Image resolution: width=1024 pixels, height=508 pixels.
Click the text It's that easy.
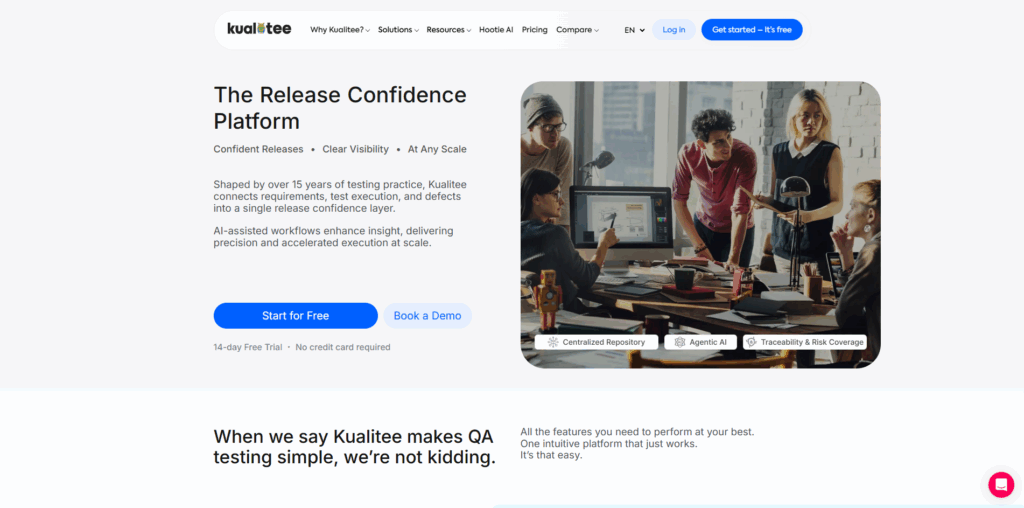[x=551, y=455]
